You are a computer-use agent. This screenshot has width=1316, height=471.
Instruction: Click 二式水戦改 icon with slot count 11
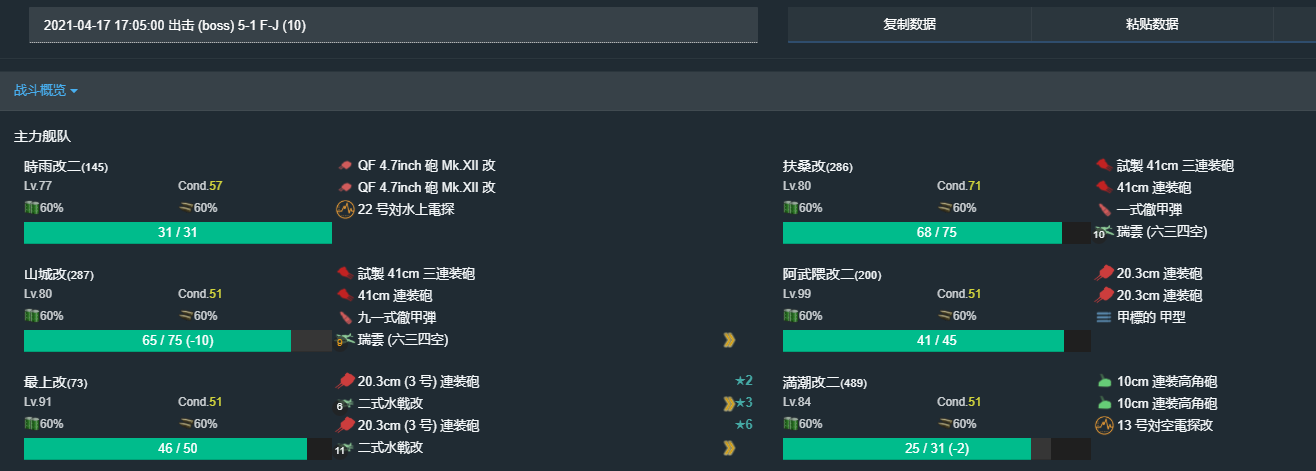click(345, 448)
